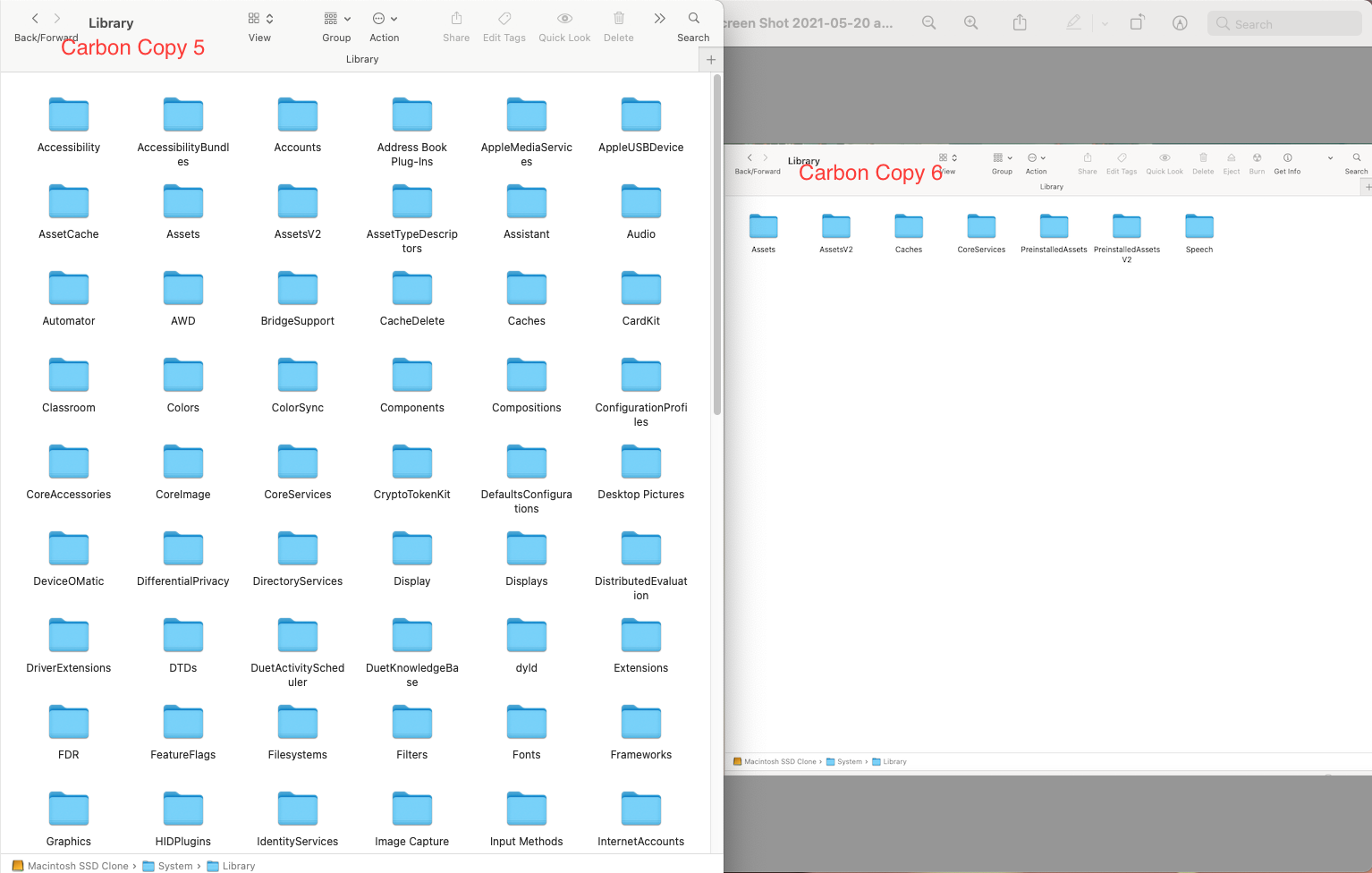Click the Rotate icon in Preview toolbar

click(1137, 23)
